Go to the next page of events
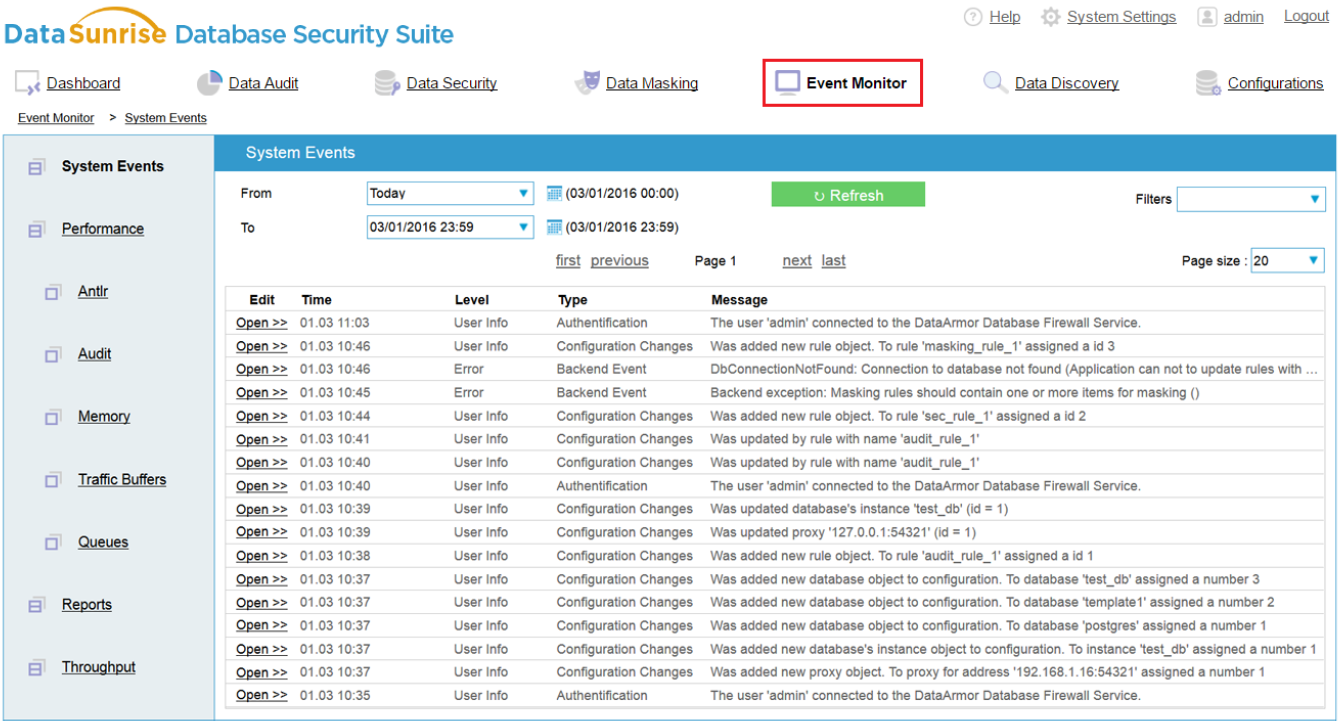The height and width of the screenshot is (724, 1340). 797,261
